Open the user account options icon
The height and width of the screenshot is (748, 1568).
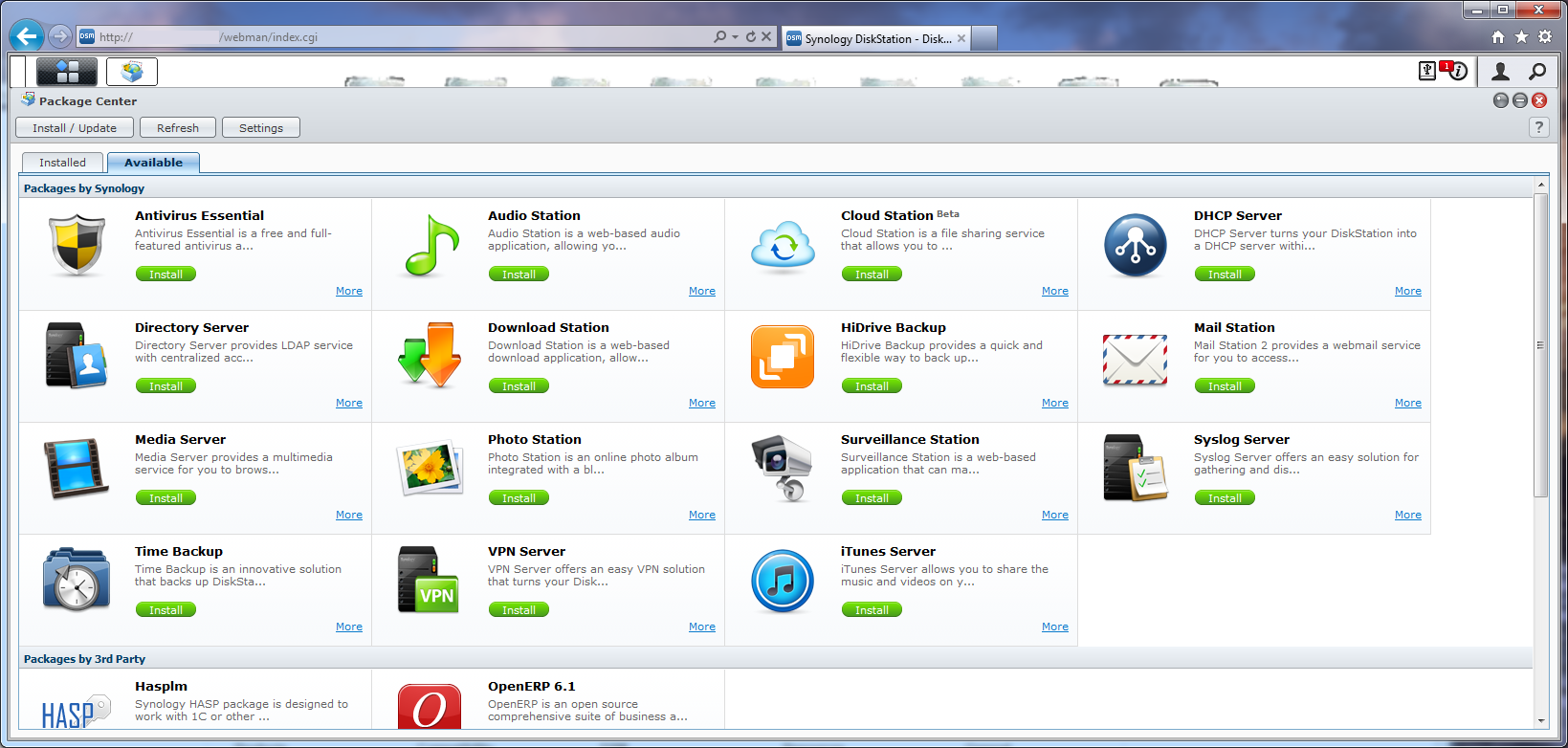1500,71
